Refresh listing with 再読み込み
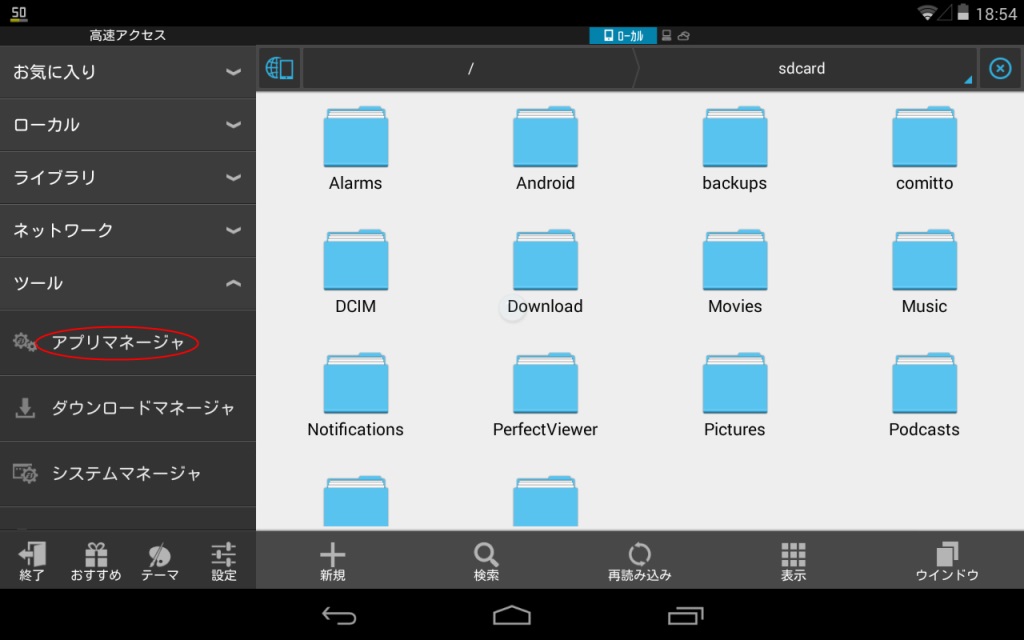Image resolution: width=1024 pixels, height=640 pixels. coord(639,561)
